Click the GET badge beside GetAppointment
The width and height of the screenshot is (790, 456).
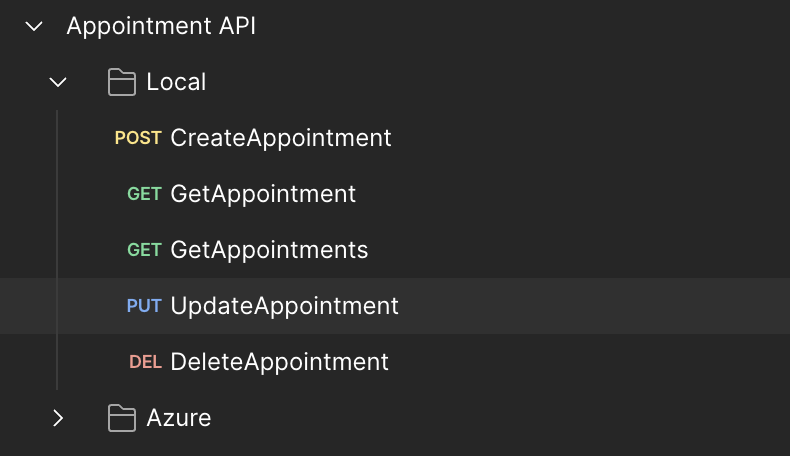pos(144,194)
